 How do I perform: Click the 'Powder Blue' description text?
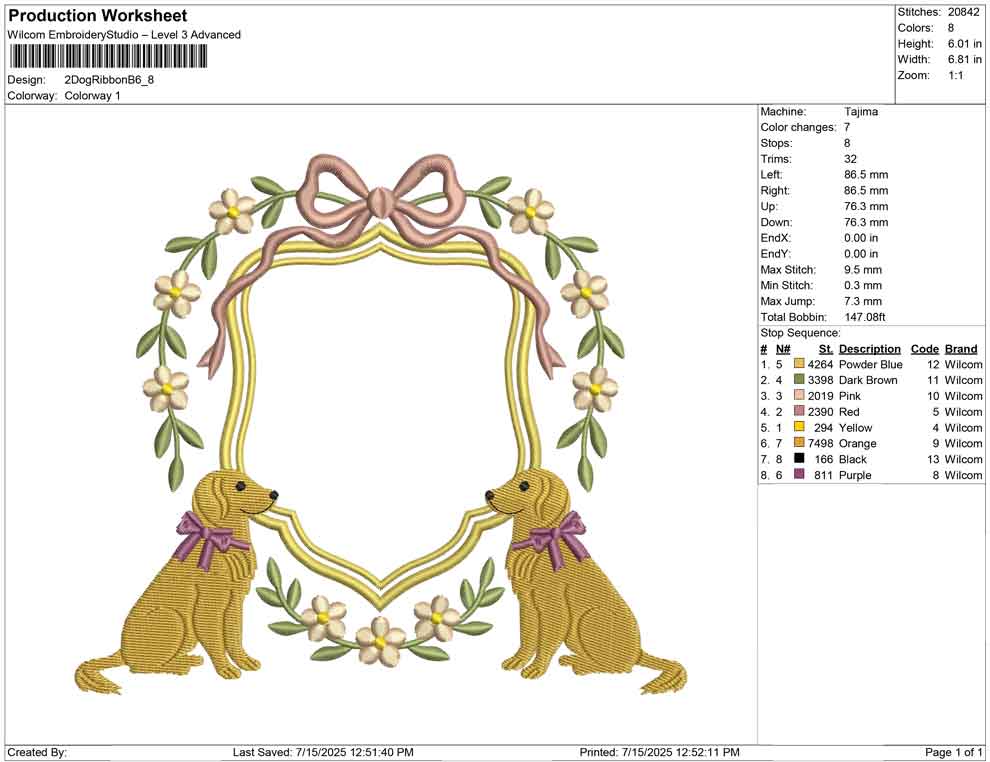[x=871, y=364]
